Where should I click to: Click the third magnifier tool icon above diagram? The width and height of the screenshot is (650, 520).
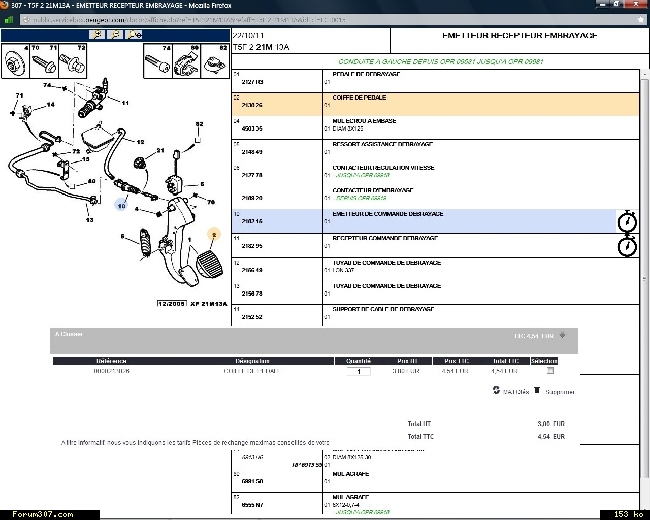pyautogui.click(x=135, y=34)
